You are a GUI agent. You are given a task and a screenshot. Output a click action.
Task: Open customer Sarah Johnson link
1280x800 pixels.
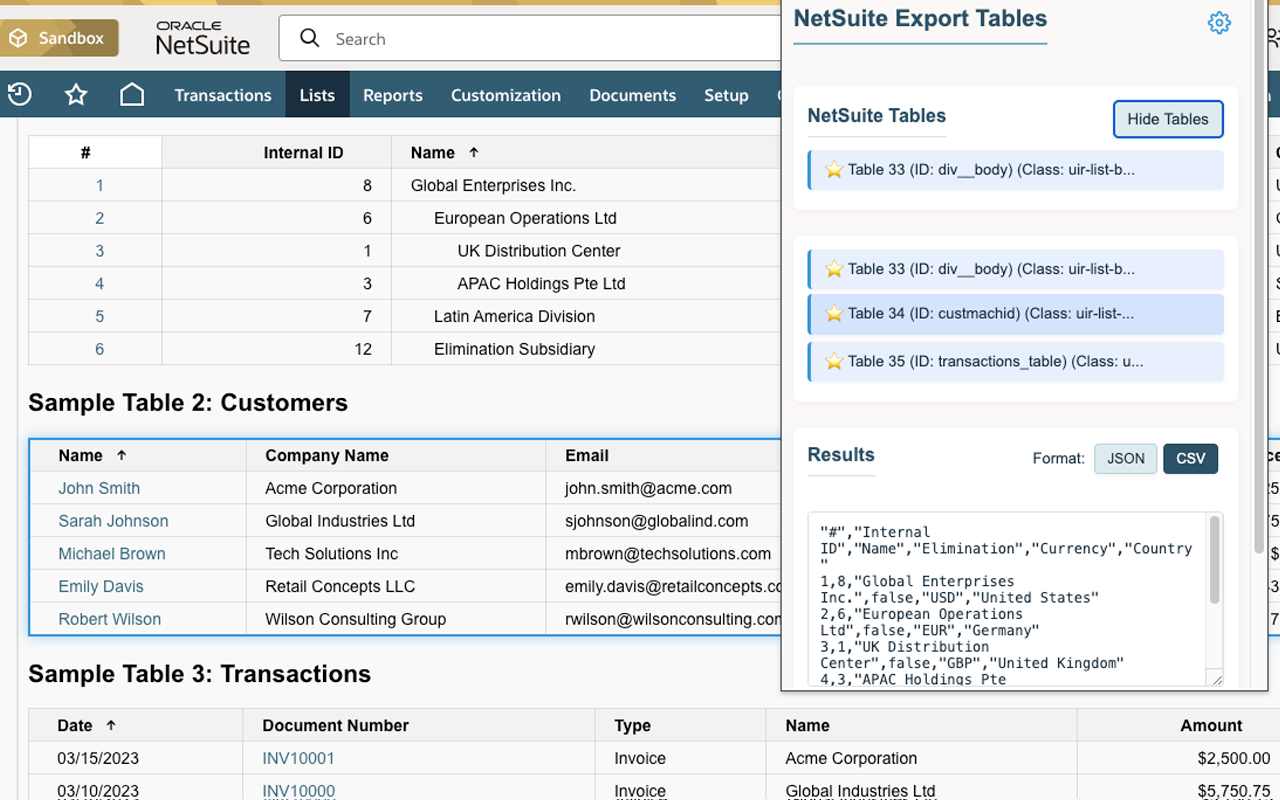point(113,521)
